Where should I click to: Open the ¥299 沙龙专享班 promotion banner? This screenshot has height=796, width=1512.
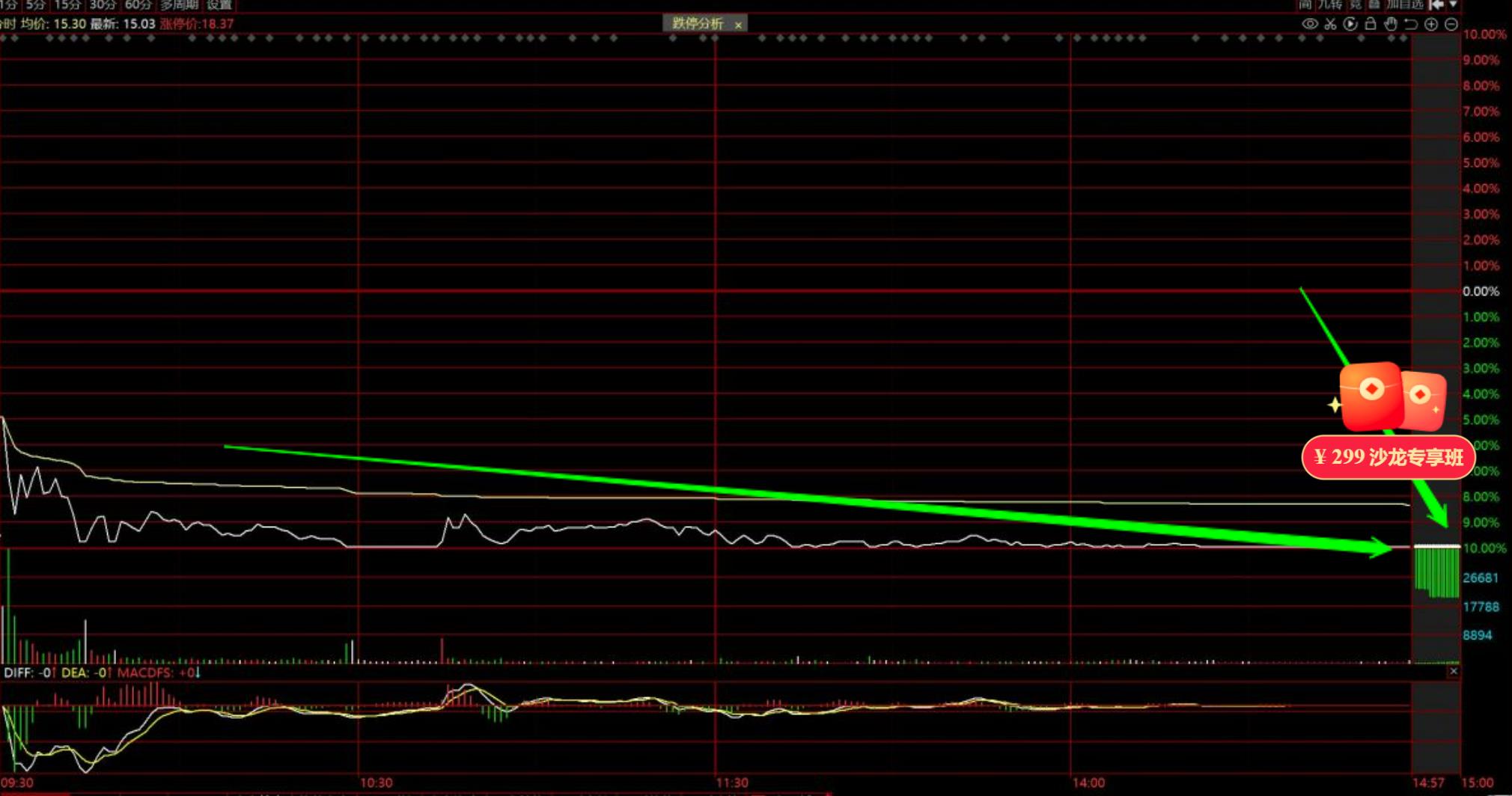(x=1388, y=457)
